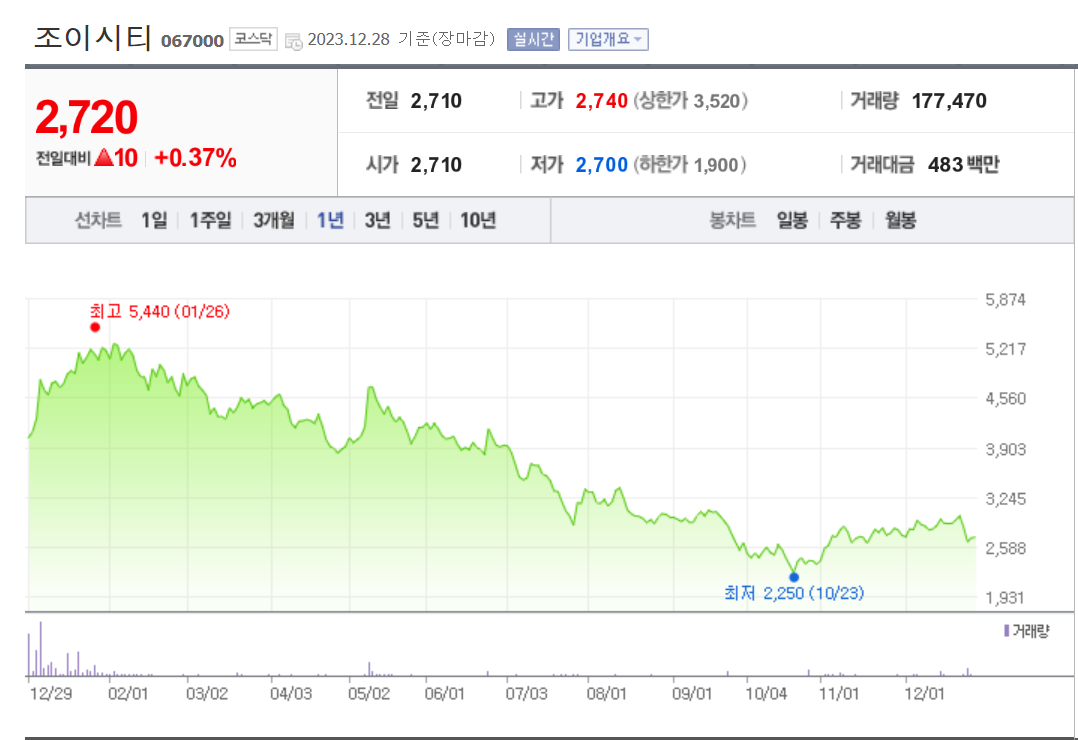Click the 코스닥 market badge
This screenshot has width=1078, height=740.
coord(253,39)
